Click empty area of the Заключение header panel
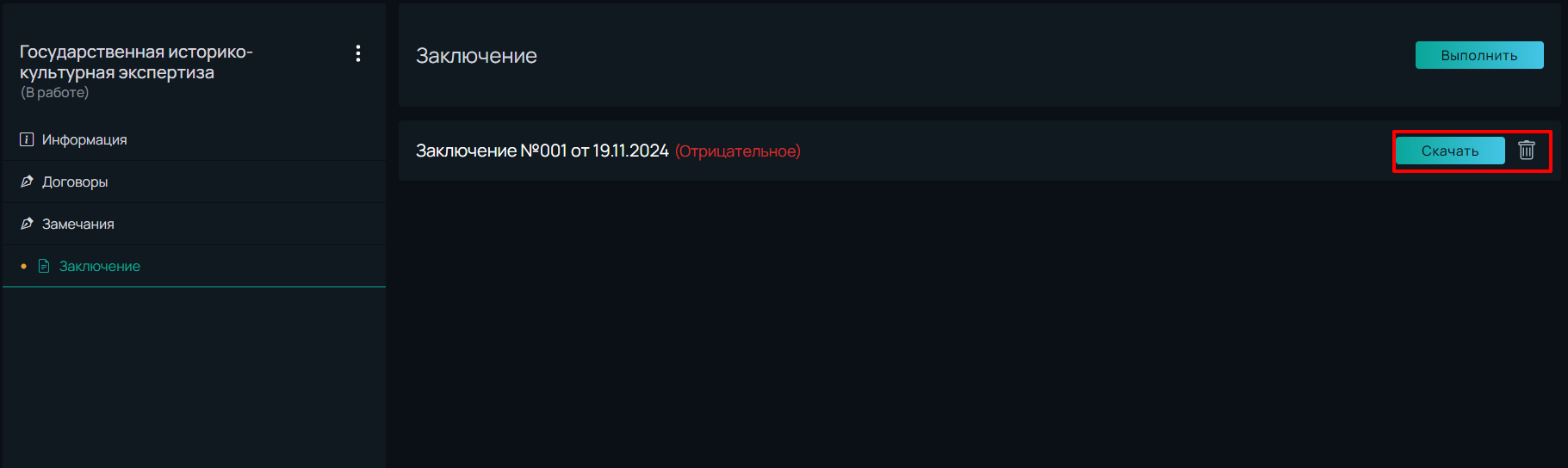The height and width of the screenshot is (468, 1568). tap(973, 56)
